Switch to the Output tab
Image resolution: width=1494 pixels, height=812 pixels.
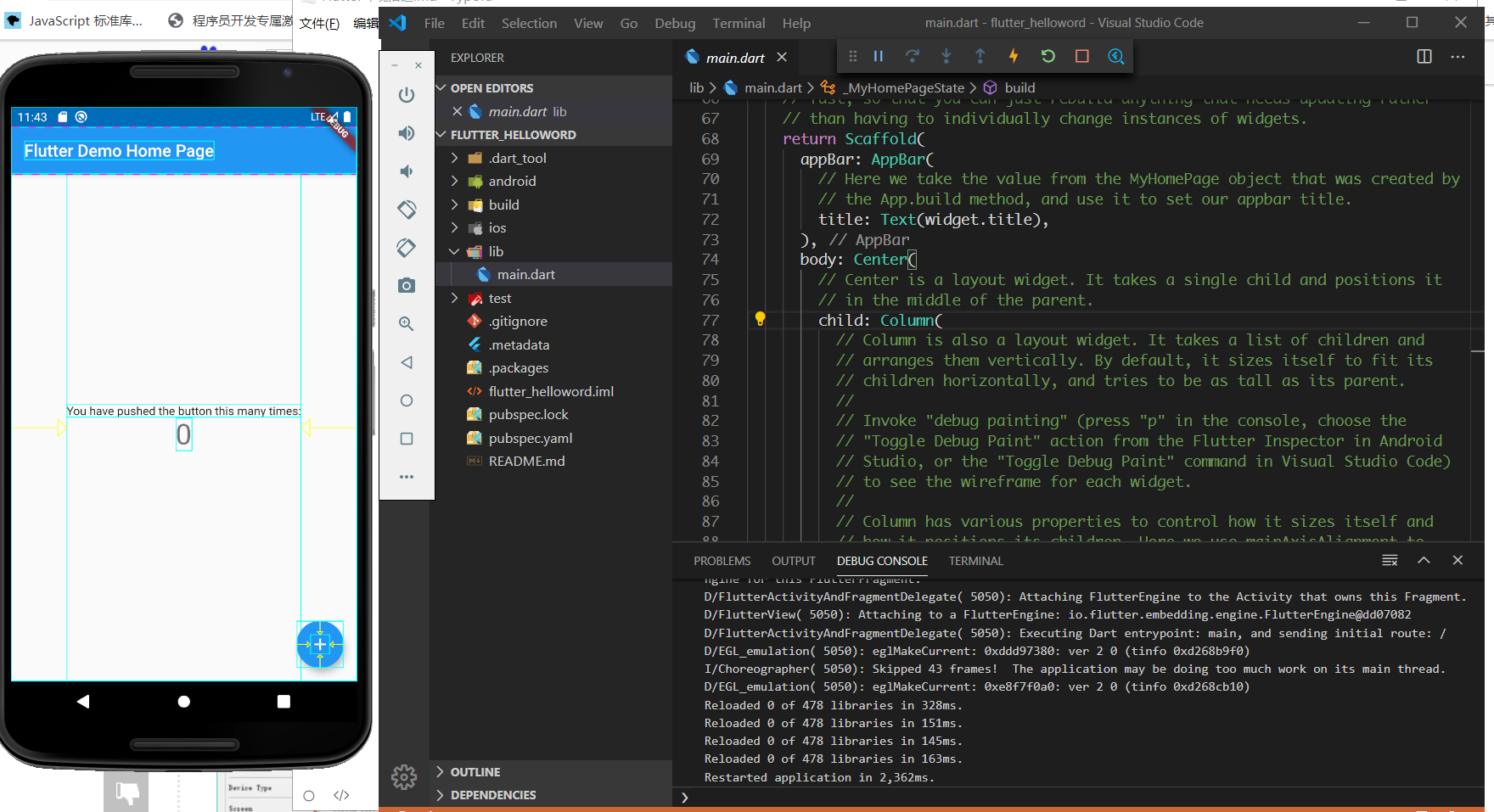click(794, 561)
